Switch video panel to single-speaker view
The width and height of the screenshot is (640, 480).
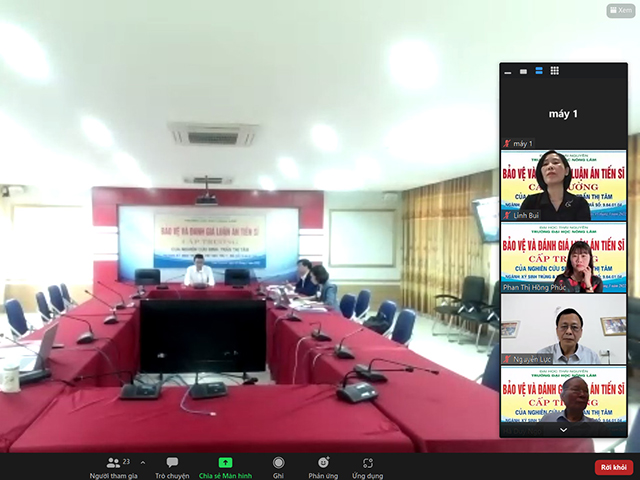pyautogui.click(x=523, y=71)
